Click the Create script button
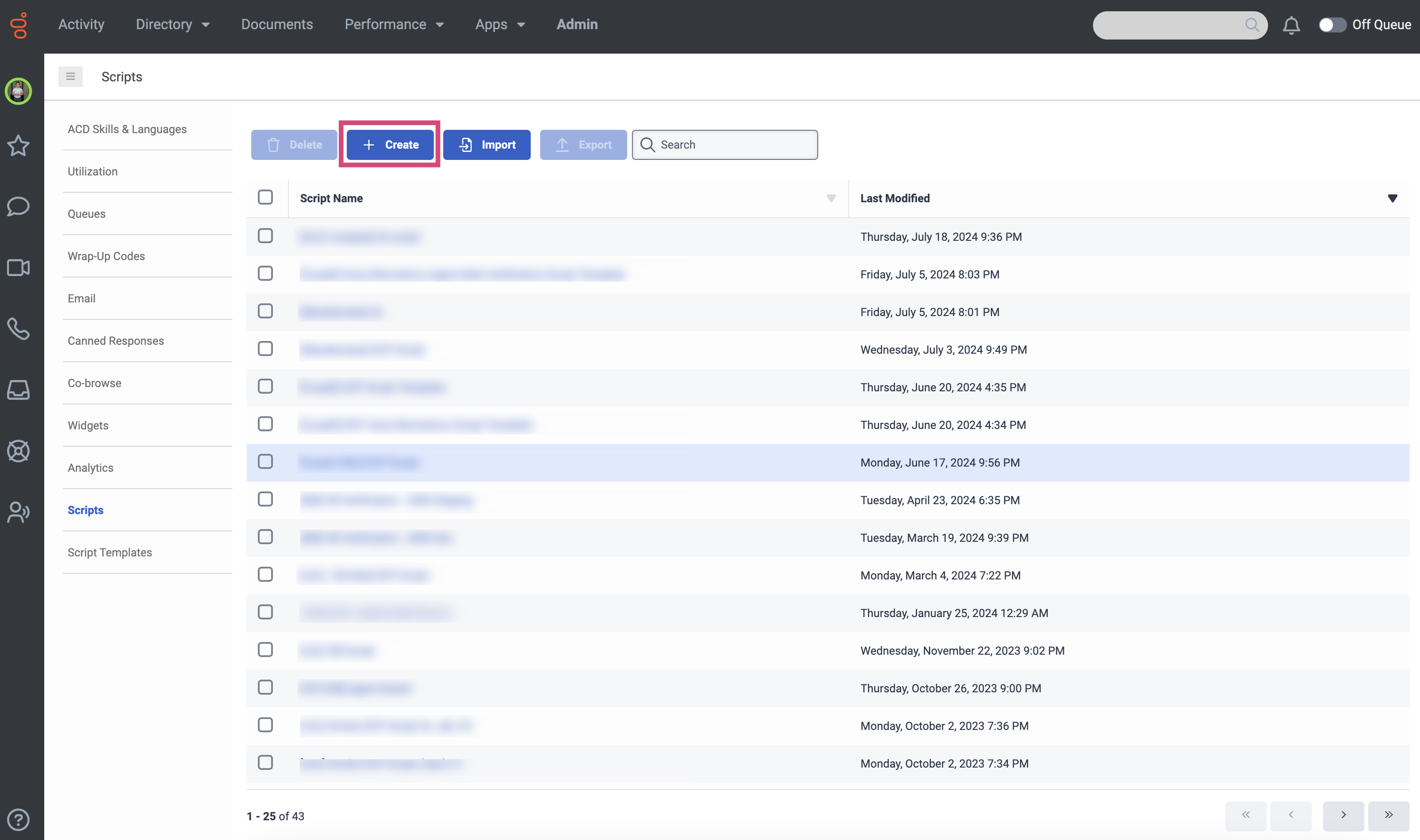 pyautogui.click(x=390, y=145)
